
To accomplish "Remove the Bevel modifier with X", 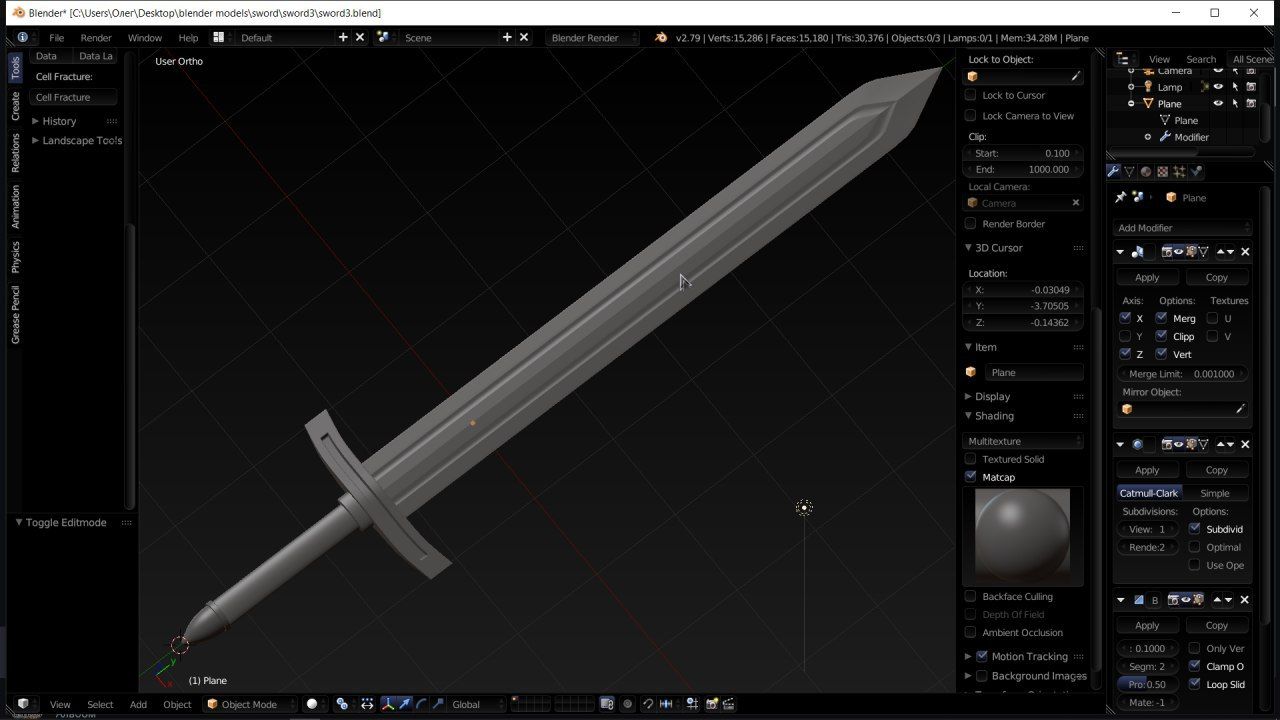I will 1245,600.
